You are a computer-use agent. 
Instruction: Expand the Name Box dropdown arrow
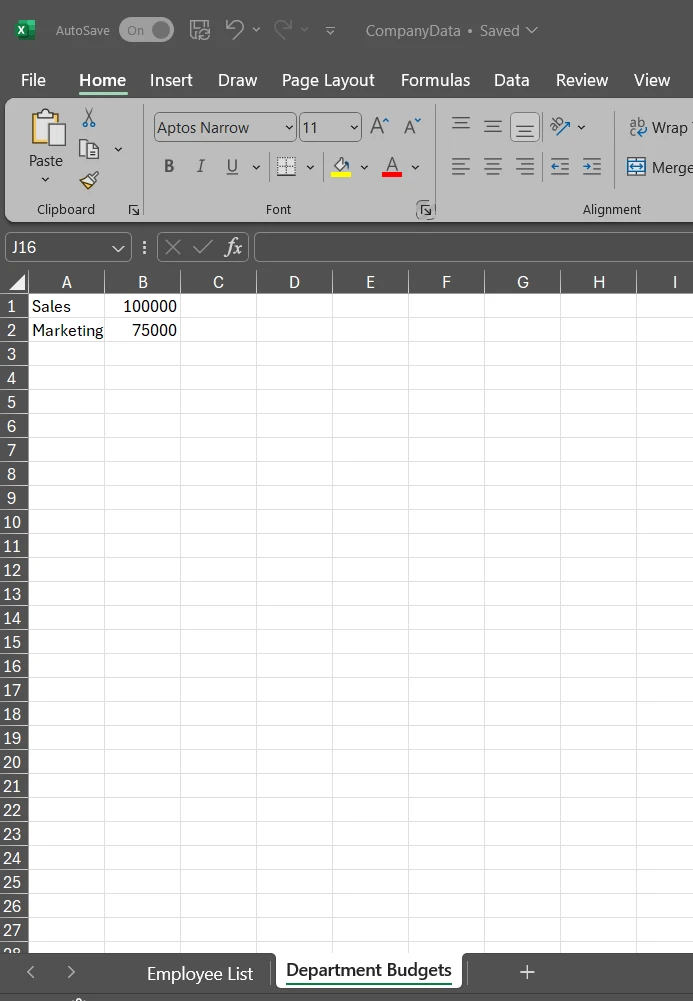(x=119, y=248)
